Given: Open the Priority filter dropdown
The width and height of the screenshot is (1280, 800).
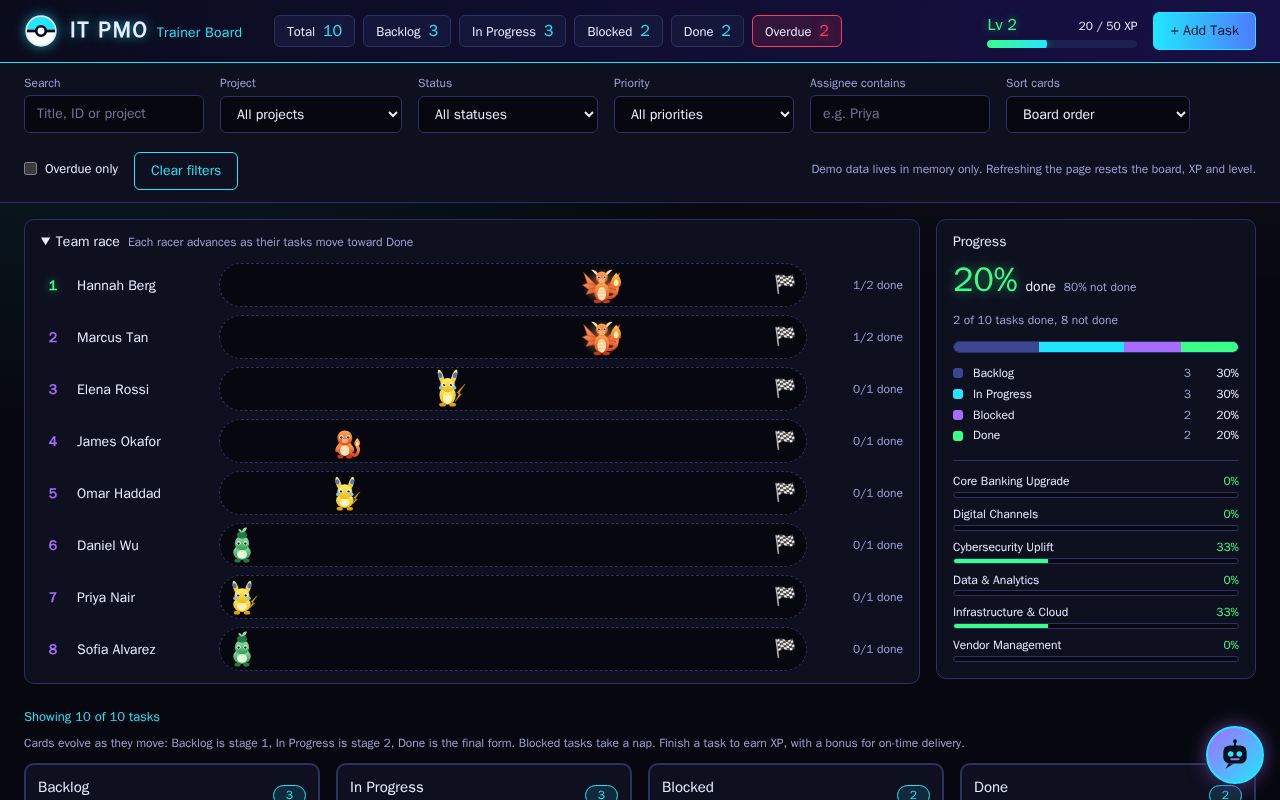Looking at the screenshot, I should (704, 114).
